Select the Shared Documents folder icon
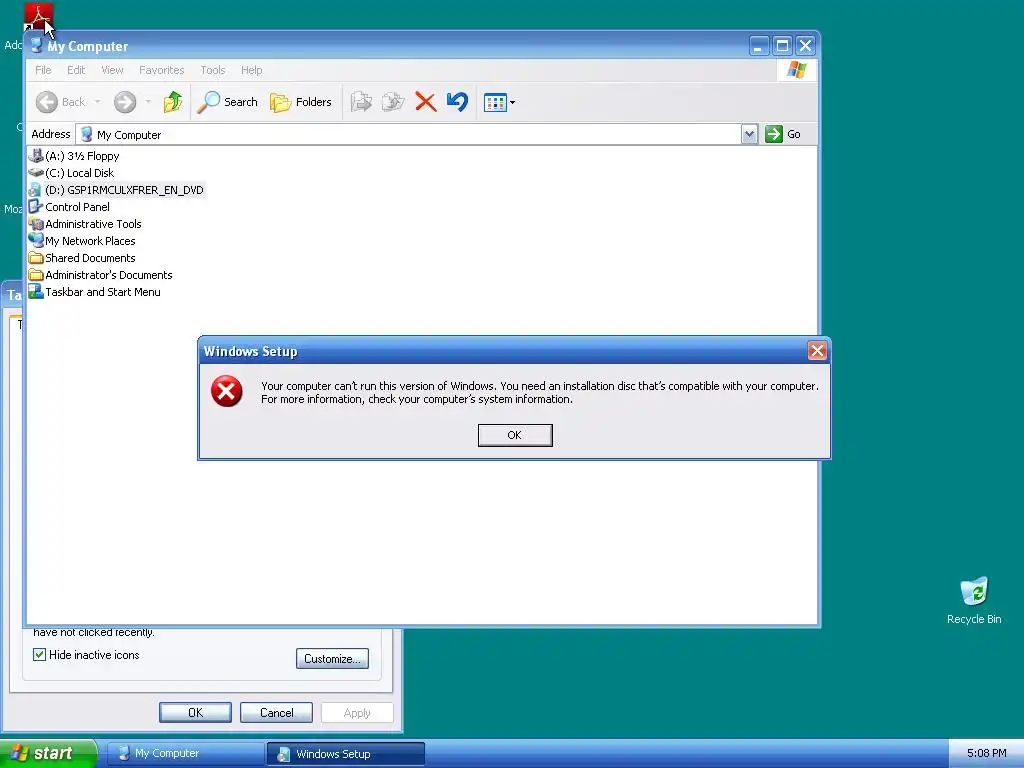Image resolution: width=1024 pixels, height=768 pixels. [x=36, y=258]
